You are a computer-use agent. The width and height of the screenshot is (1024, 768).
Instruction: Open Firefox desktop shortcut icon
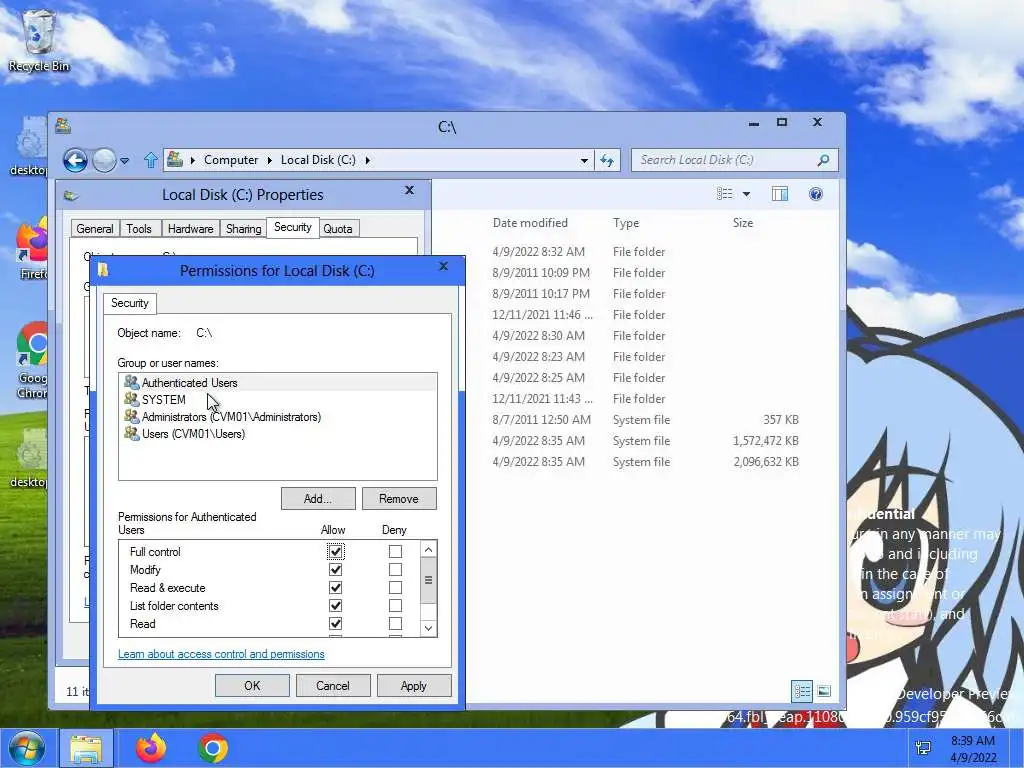point(31,249)
